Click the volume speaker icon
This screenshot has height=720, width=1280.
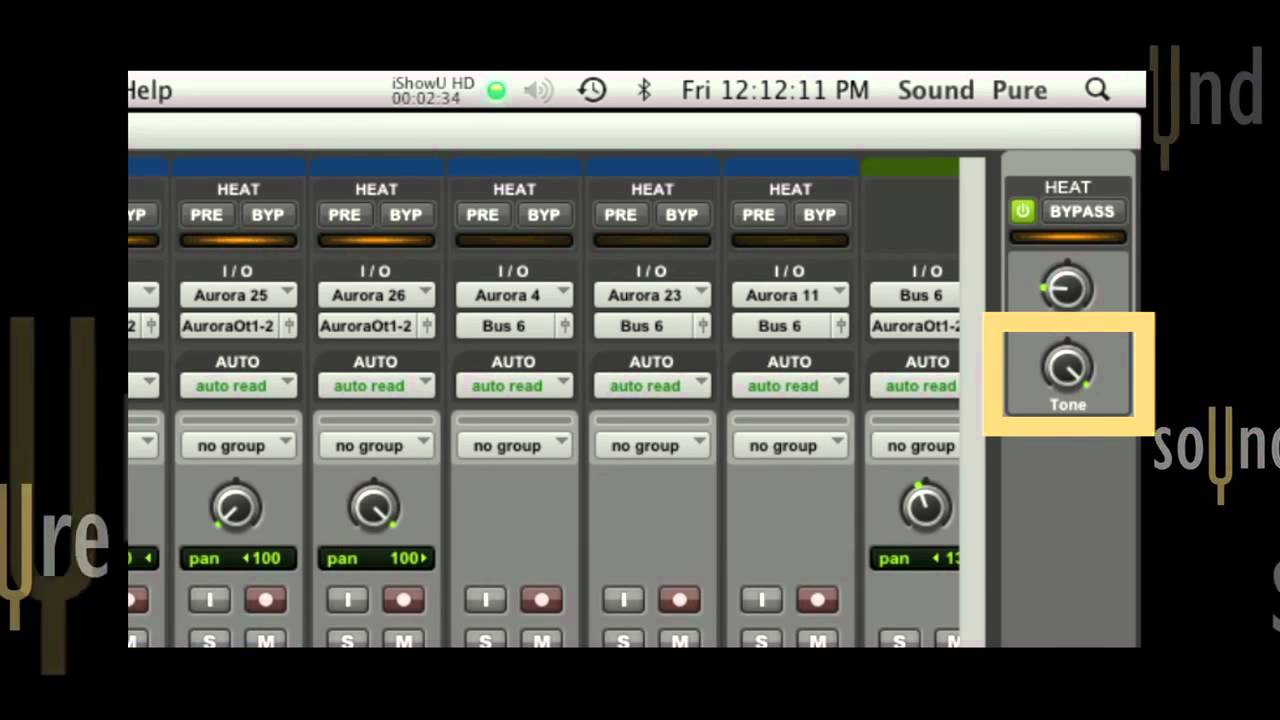click(538, 91)
